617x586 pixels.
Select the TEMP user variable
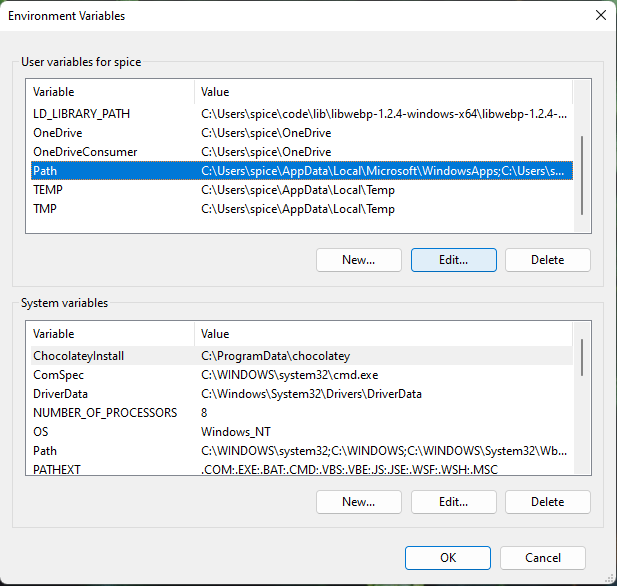click(48, 190)
